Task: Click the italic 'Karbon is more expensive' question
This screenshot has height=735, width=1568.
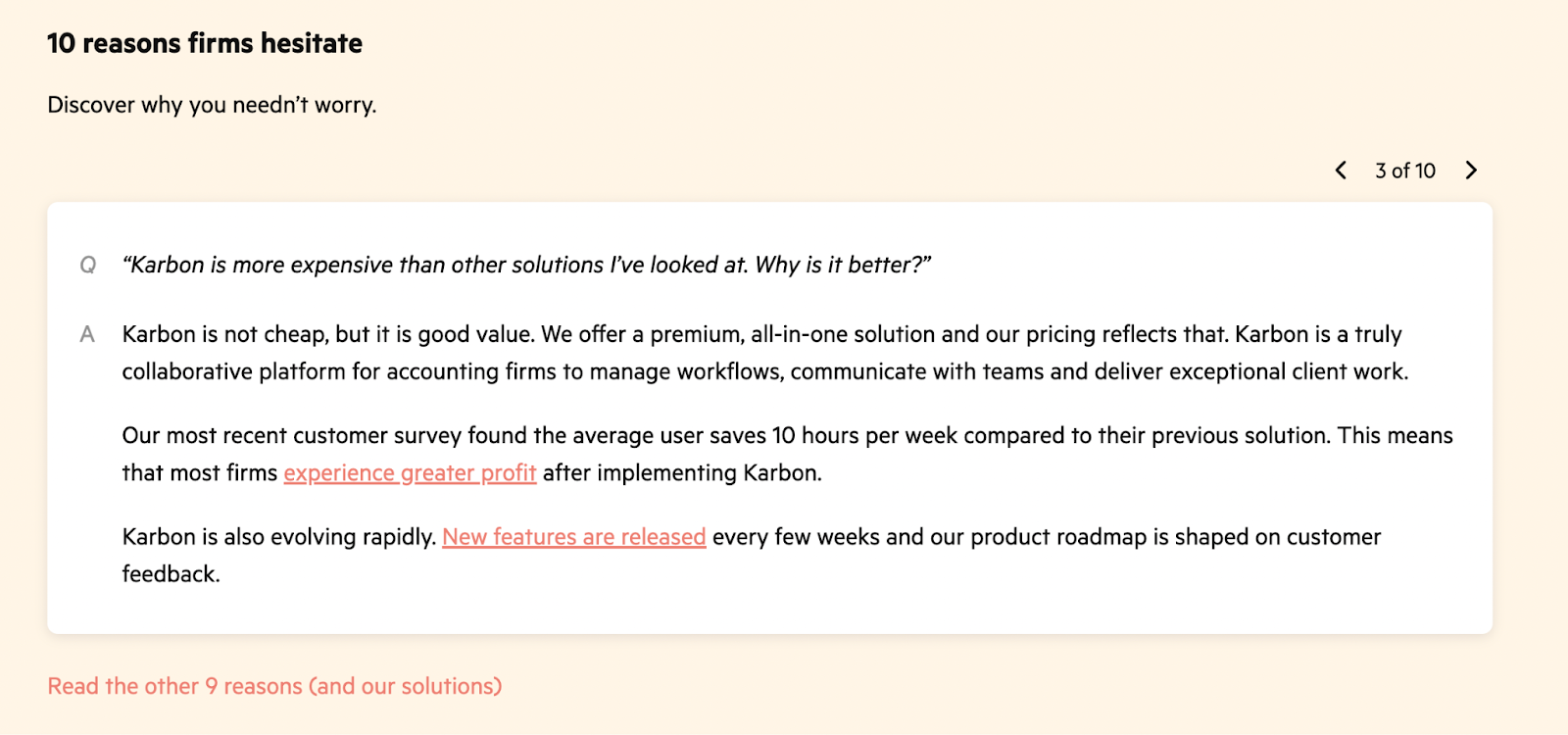Action: point(526,265)
